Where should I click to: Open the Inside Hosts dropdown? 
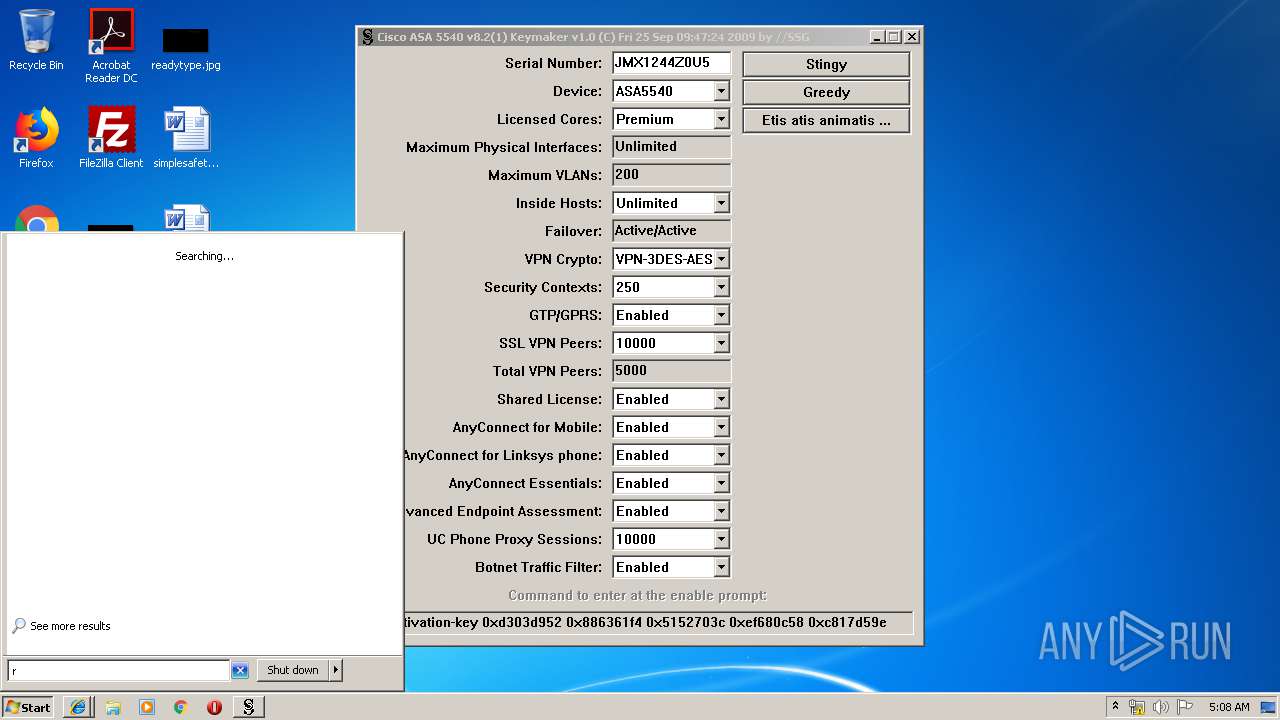click(x=722, y=203)
